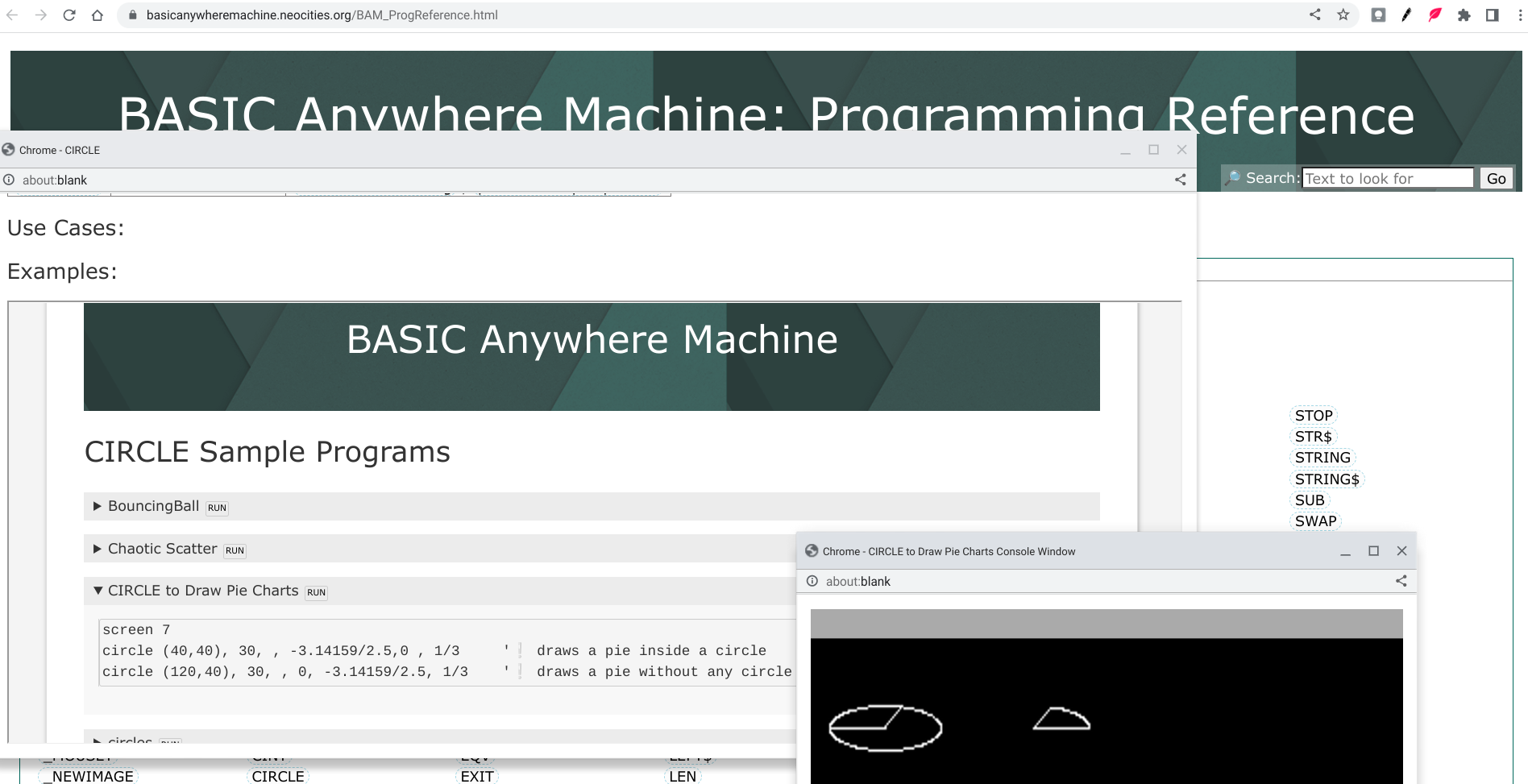Open the STRING keyword link
Viewport: 1528px width, 784px height.
pos(1322,458)
